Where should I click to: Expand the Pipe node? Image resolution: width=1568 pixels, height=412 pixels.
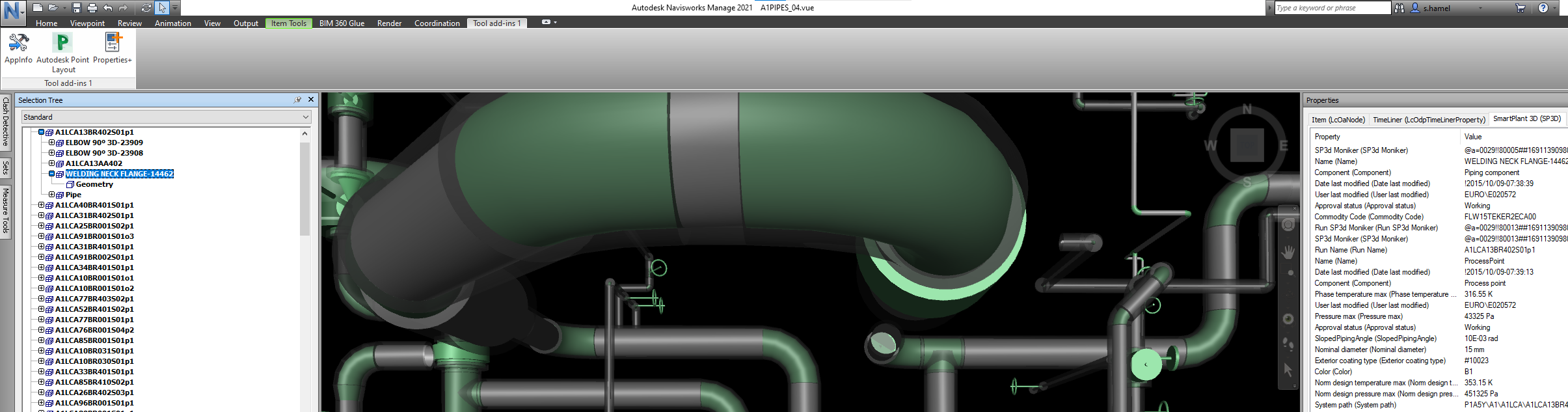pyautogui.click(x=51, y=195)
